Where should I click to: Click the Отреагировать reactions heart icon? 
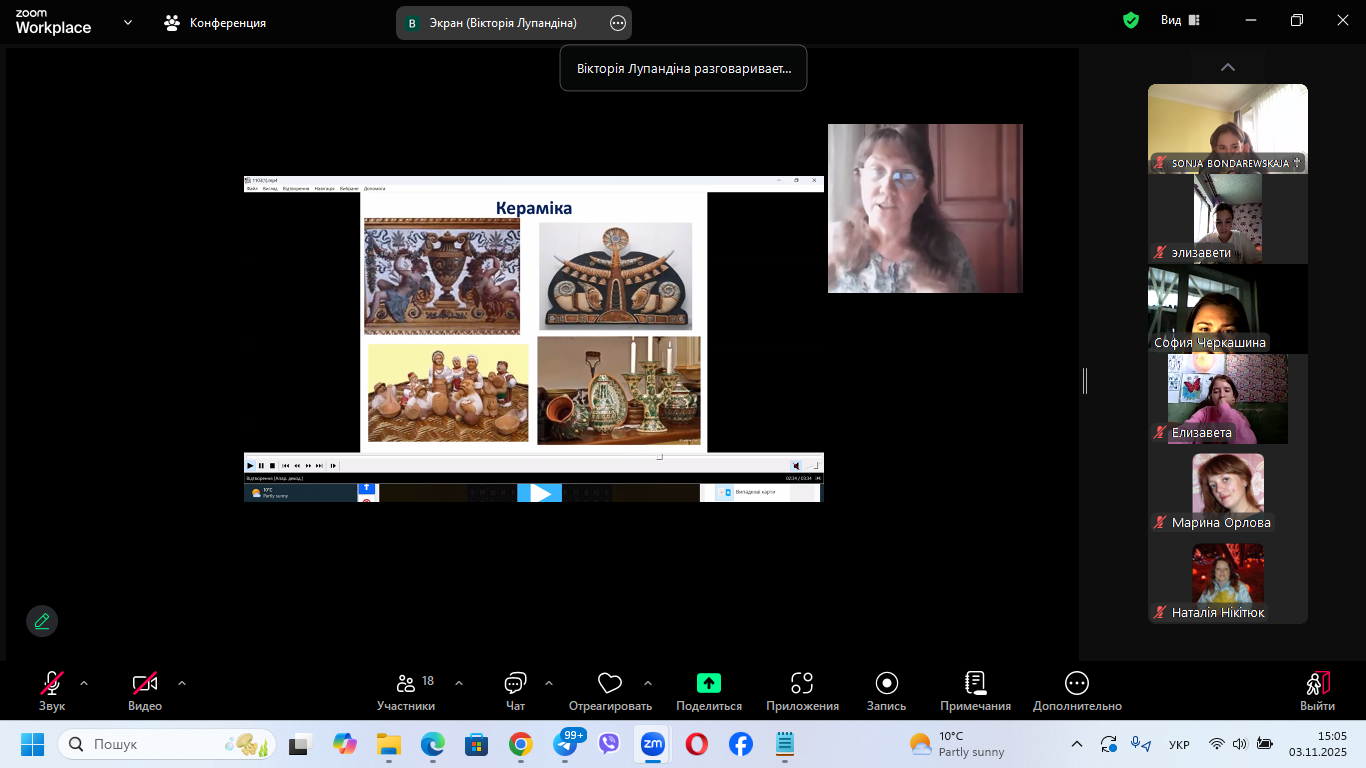(609, 684)
